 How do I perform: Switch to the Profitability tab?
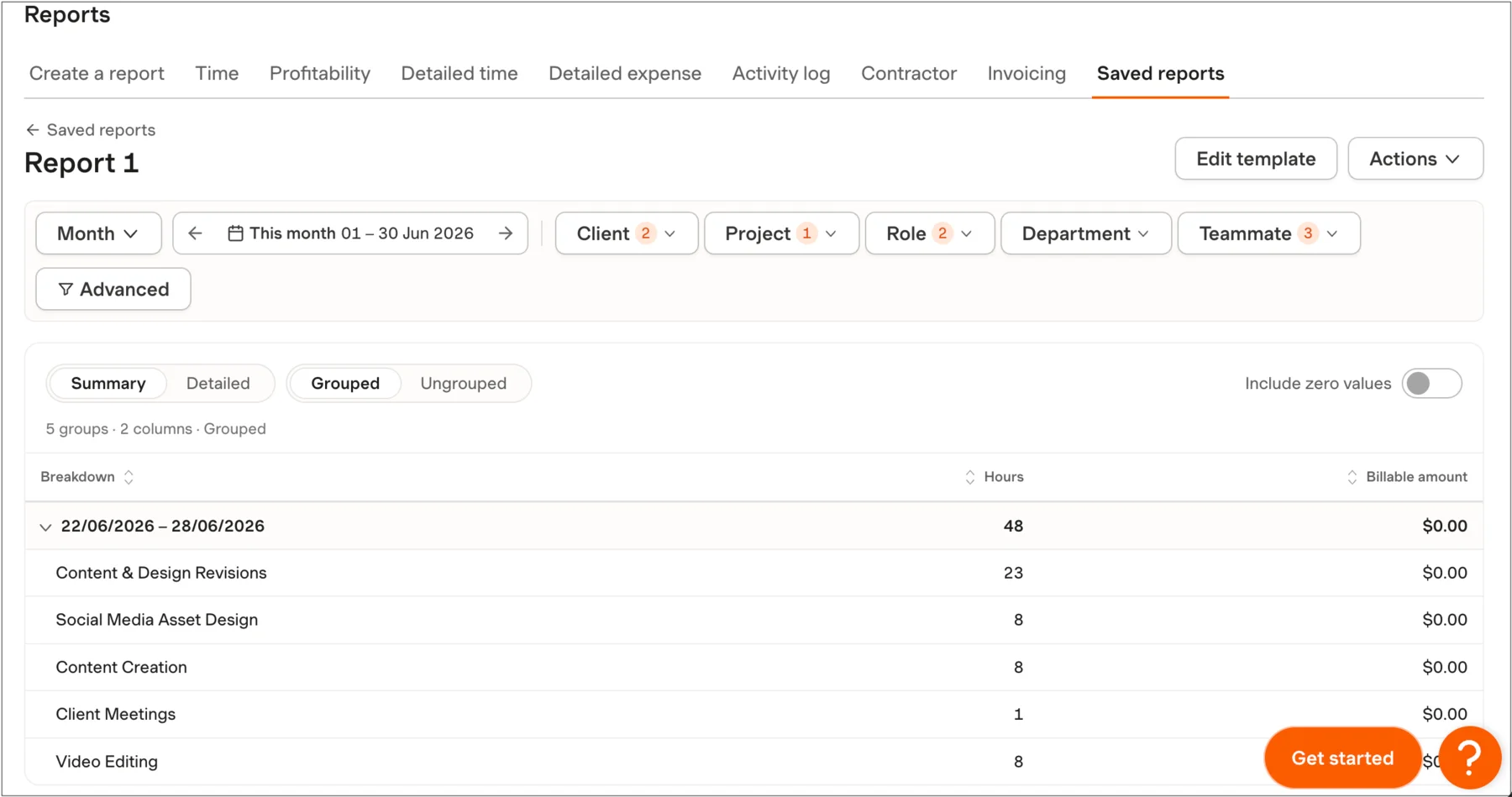[320, 74]
